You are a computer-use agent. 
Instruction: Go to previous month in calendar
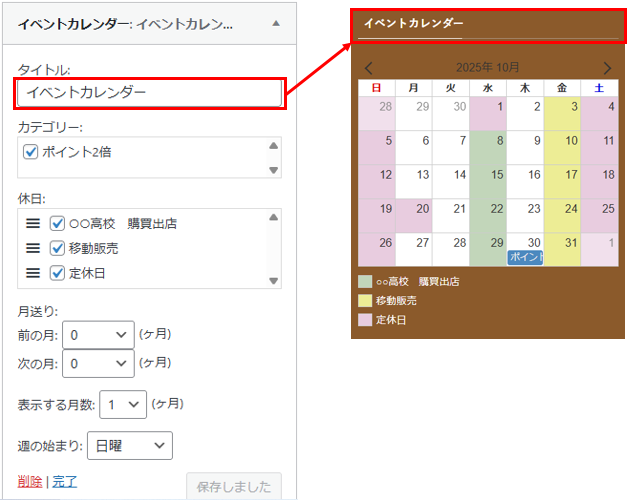[369, 68]
